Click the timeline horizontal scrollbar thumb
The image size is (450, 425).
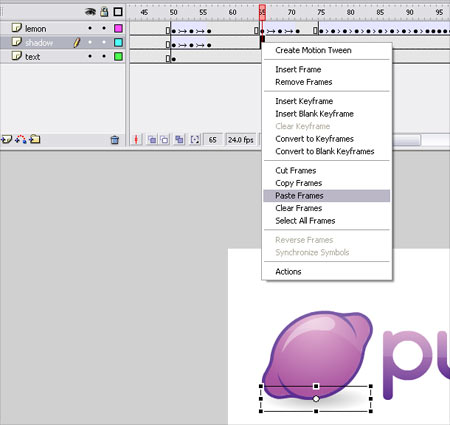406,140
